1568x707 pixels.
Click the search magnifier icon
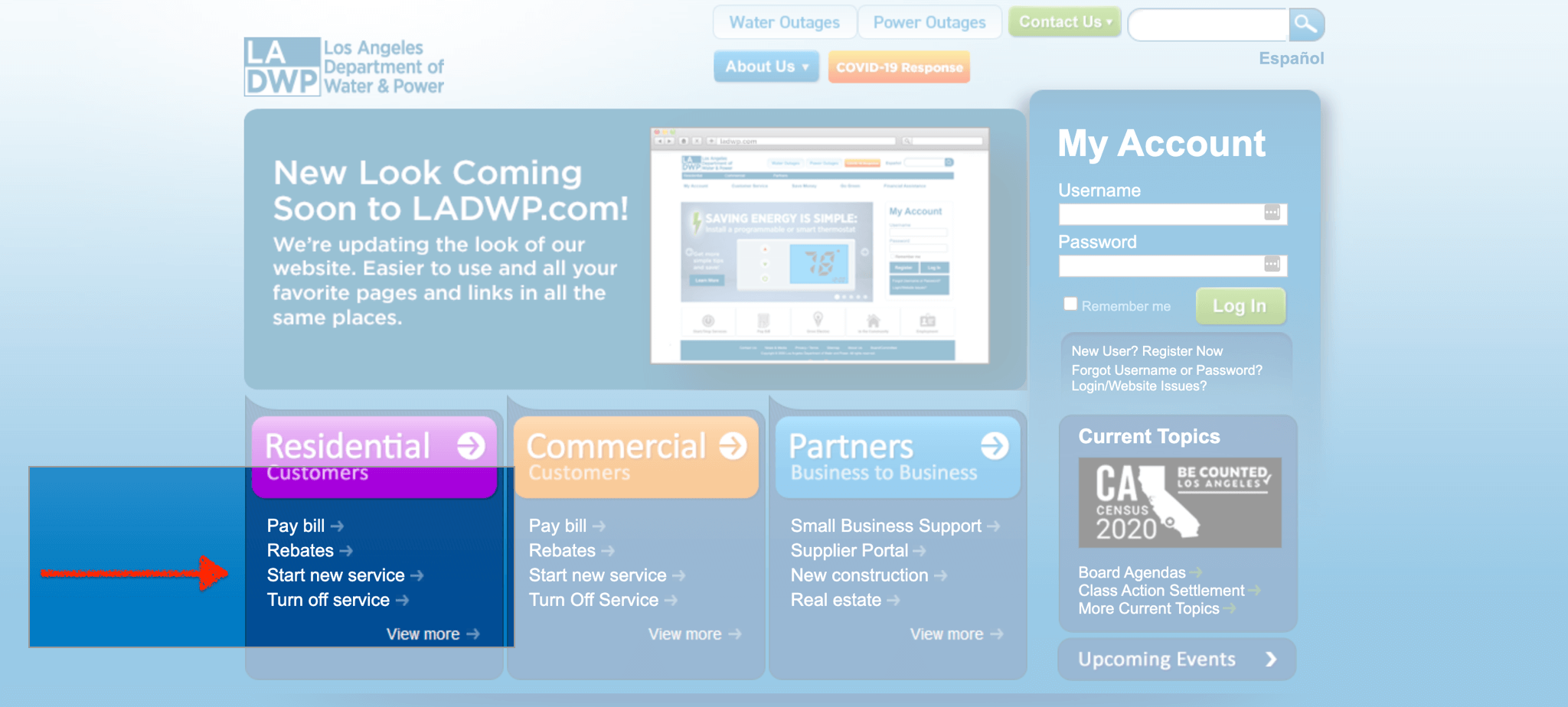(1306, 24)
